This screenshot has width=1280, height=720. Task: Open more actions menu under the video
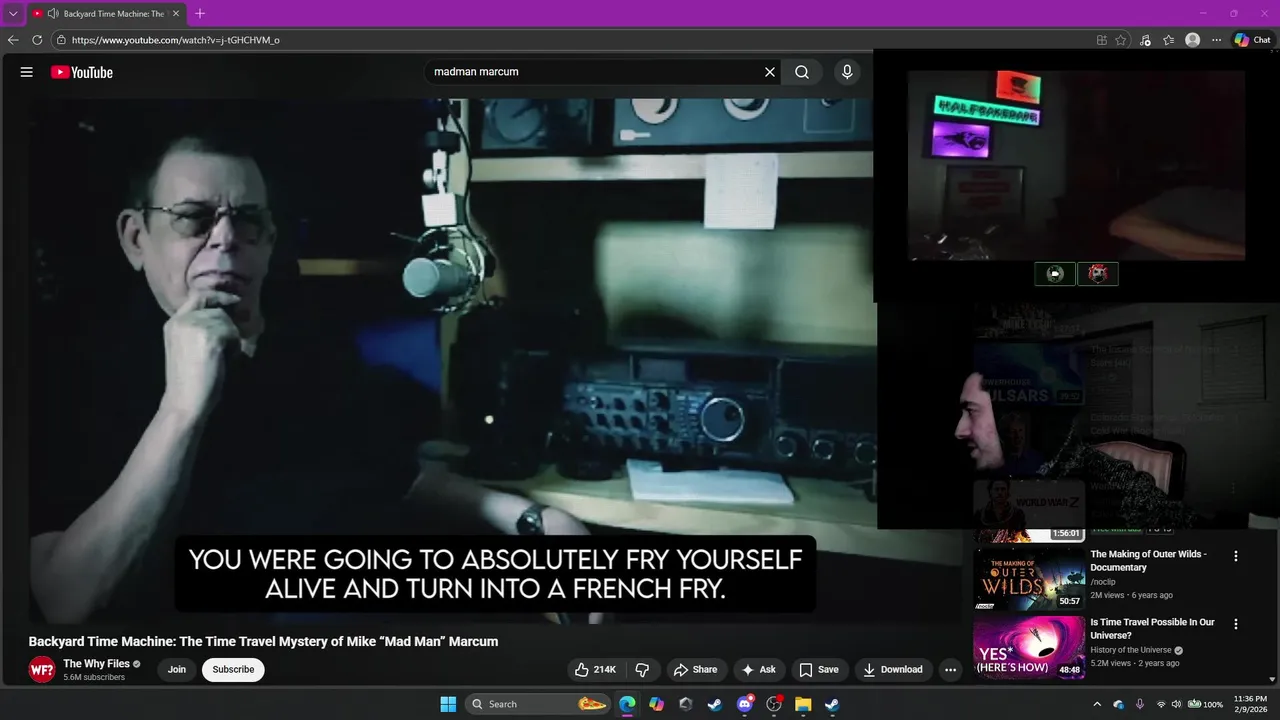click(x=951, y=670)
